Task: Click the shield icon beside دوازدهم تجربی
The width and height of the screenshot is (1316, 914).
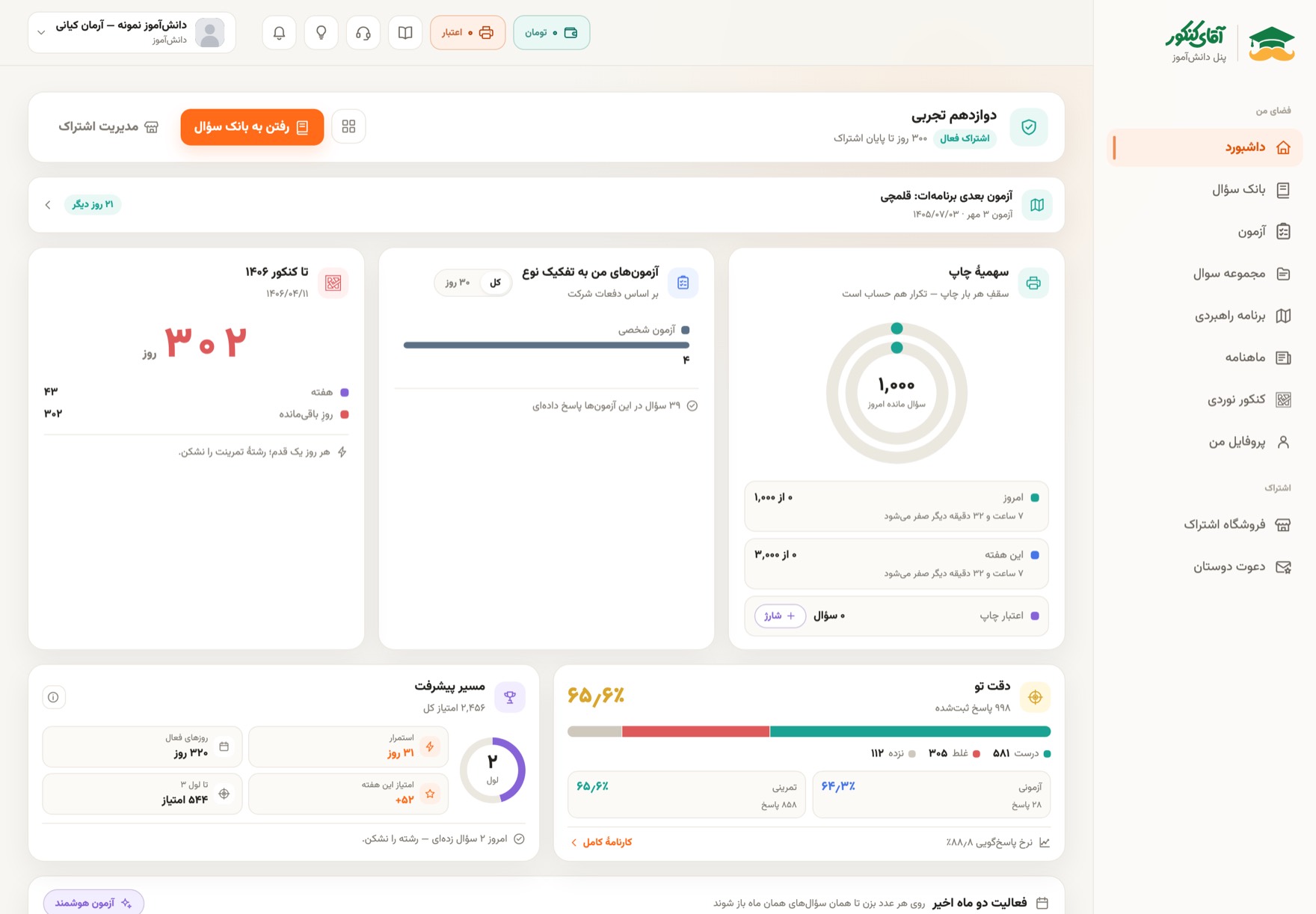Action: click(1029, 127)
